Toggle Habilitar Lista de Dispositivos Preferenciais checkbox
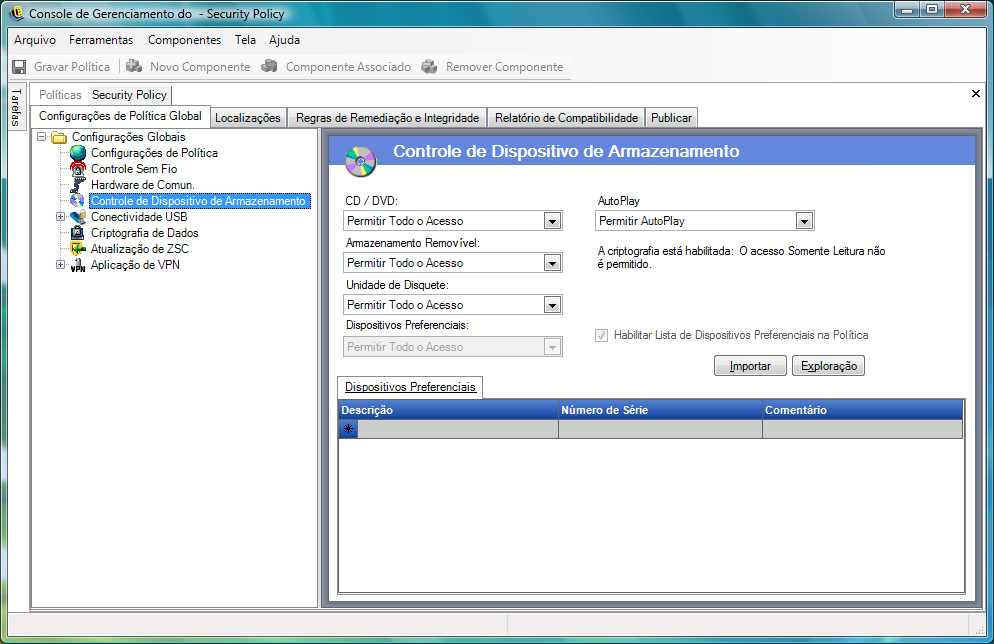Screen dimensions: 994x644 tap(602, 335)
